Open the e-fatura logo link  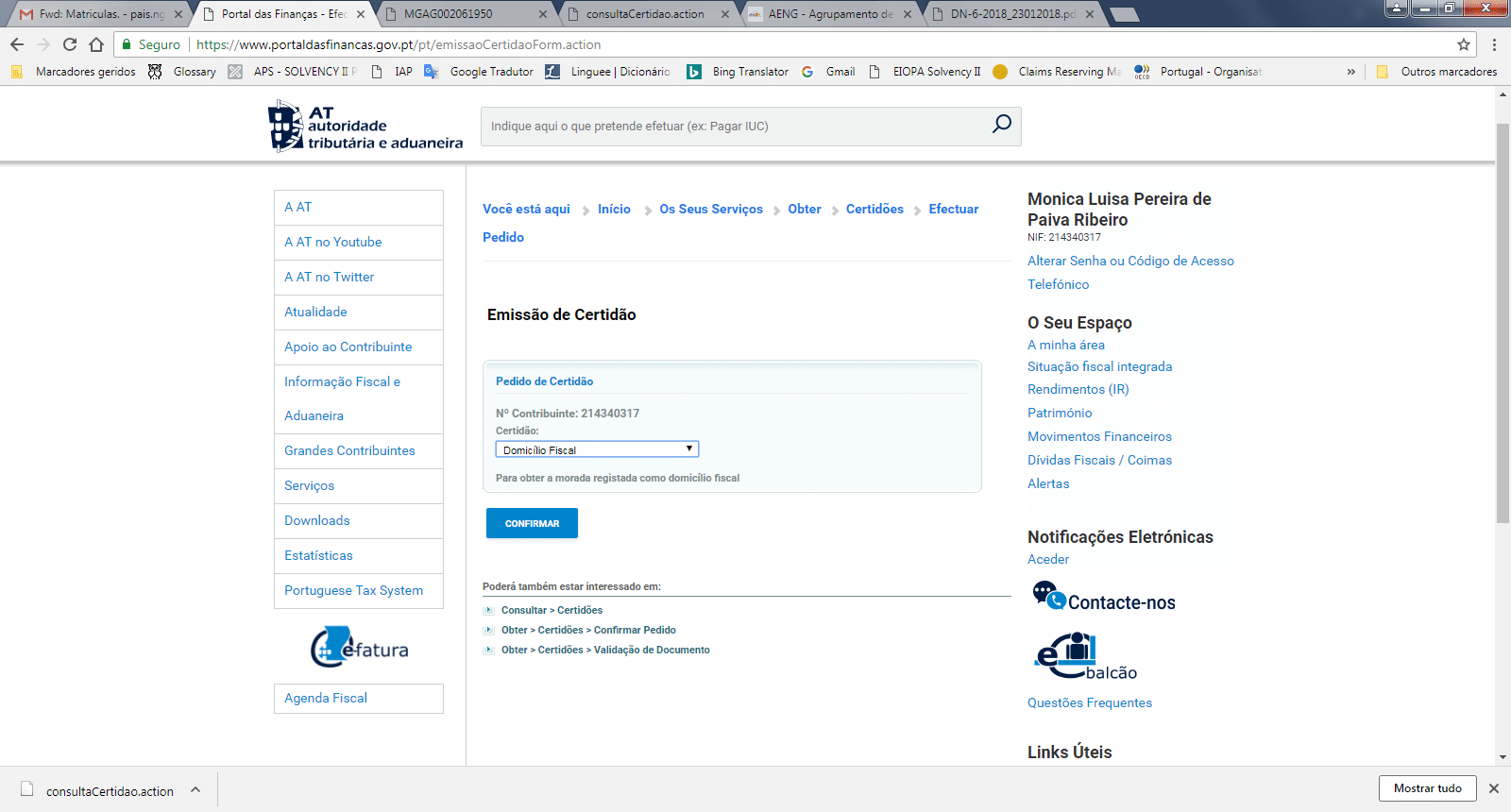click(x=360, y=648)
